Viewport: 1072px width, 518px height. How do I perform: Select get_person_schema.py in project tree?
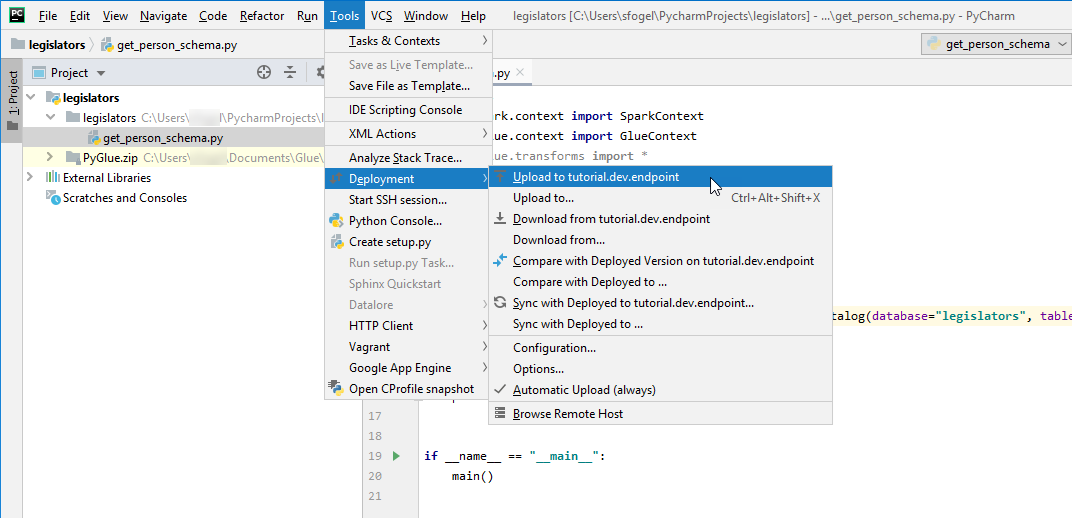click(162, 138)
